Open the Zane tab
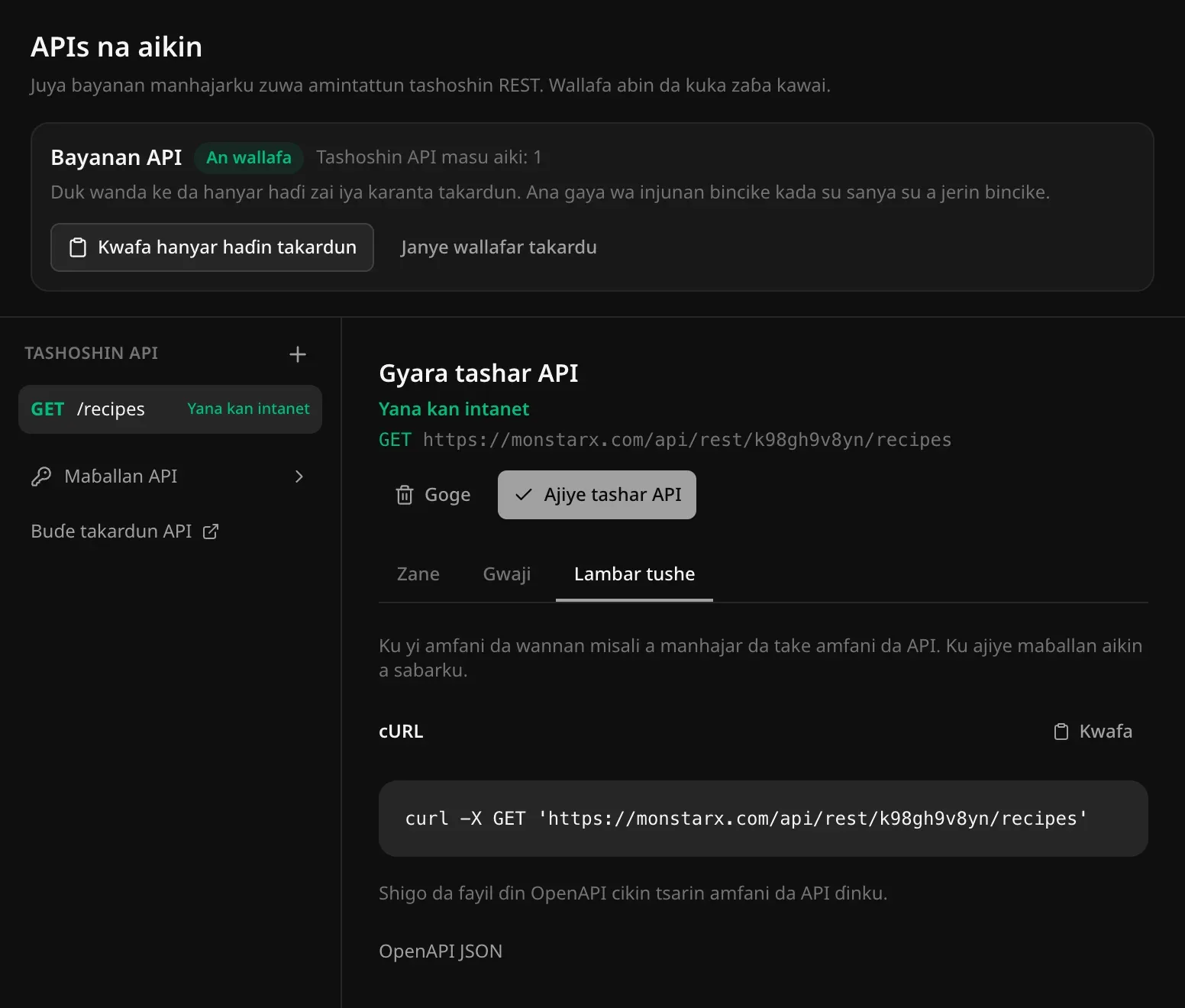 [418, 574]
